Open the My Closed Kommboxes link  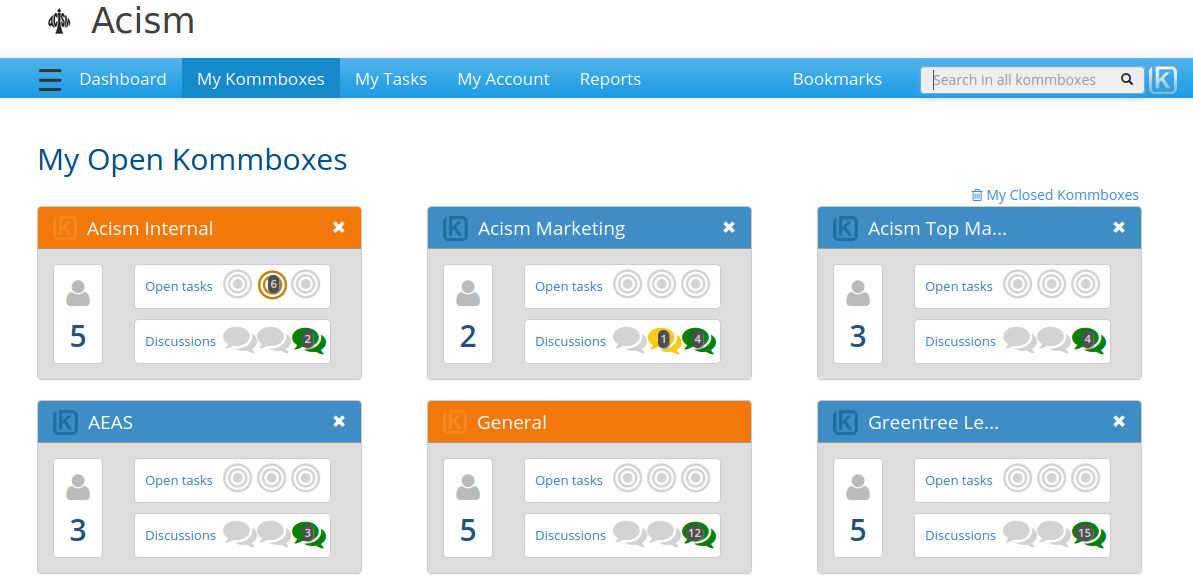coord(1062,195)
